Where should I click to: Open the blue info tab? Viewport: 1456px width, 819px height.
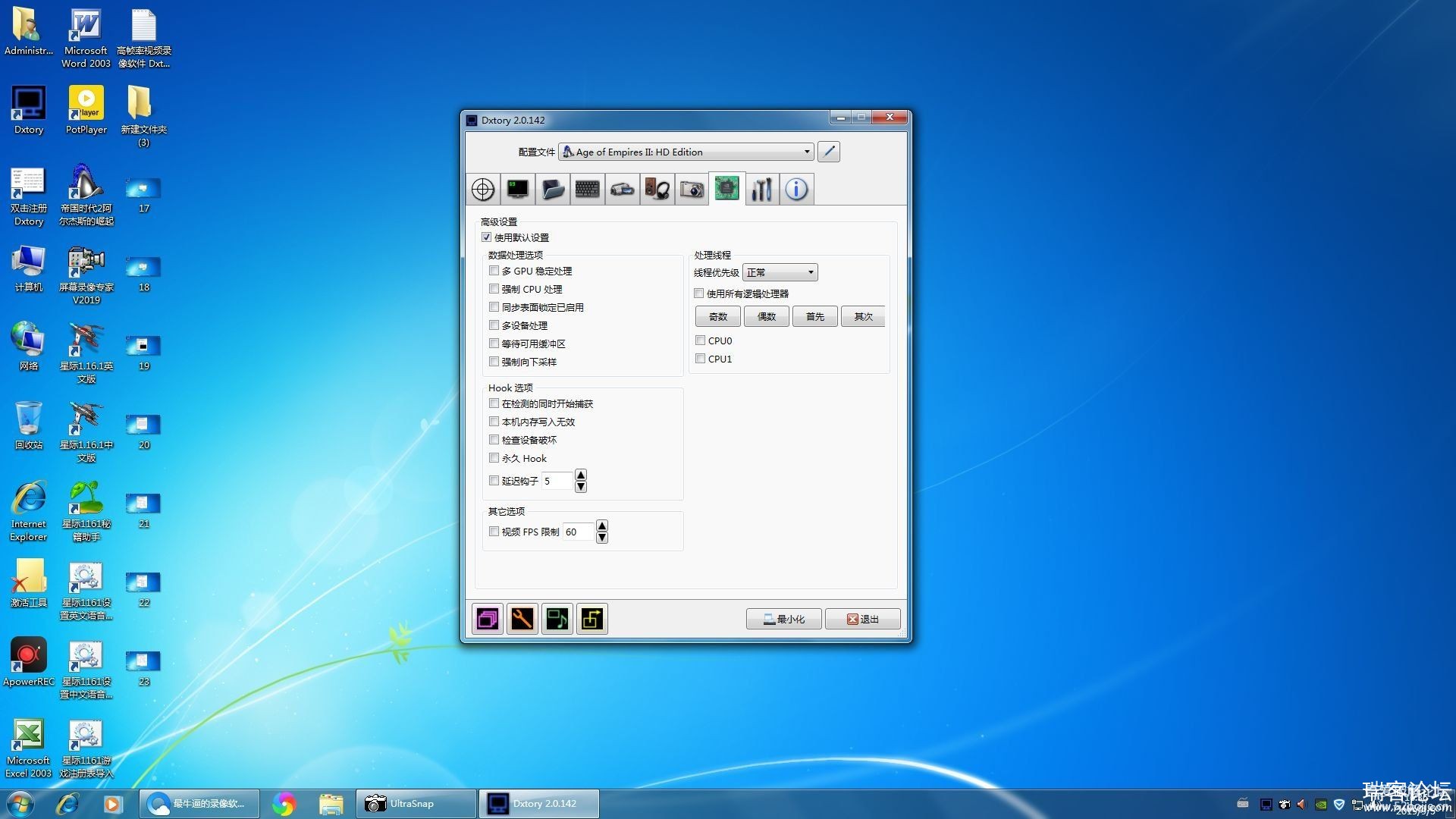click(x=796, y=189)
